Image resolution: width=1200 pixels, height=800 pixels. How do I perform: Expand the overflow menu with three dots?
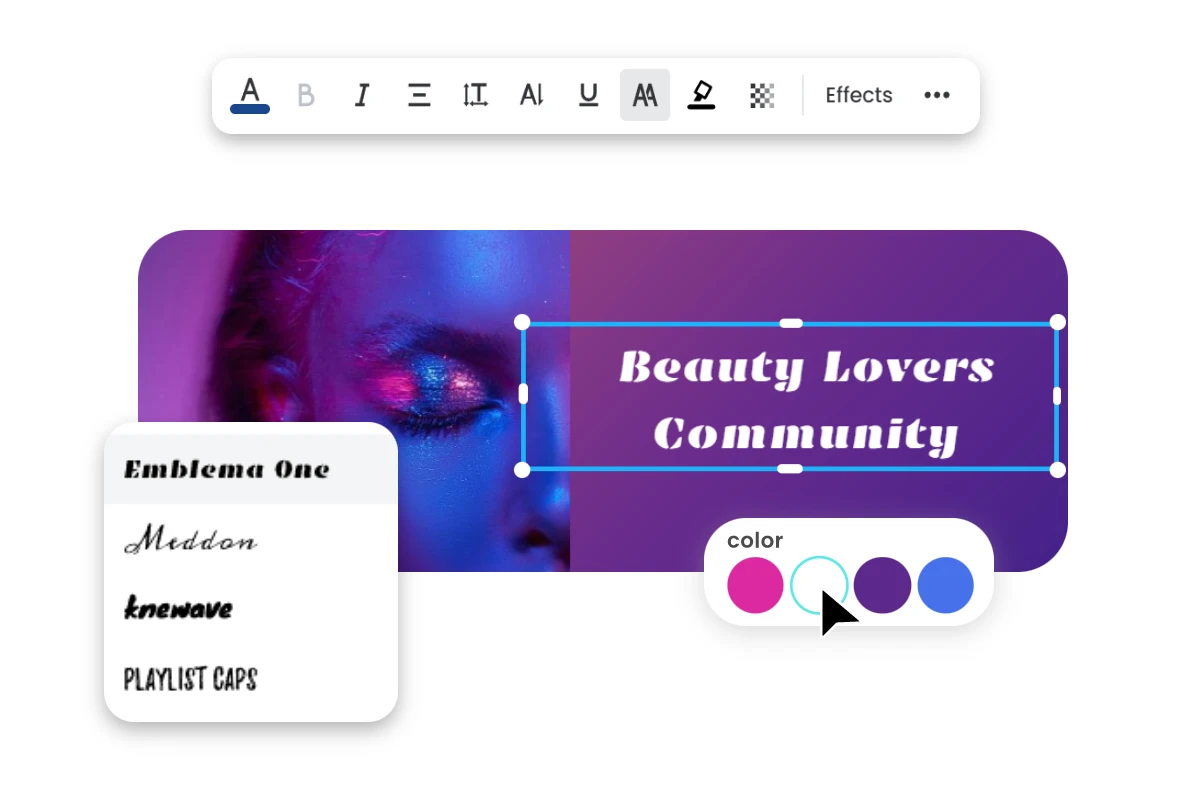[x=937, y=95]
